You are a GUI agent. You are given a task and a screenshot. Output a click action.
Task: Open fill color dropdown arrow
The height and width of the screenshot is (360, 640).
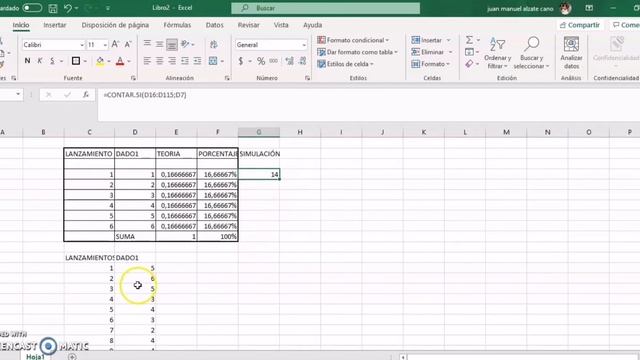point(109,61)
